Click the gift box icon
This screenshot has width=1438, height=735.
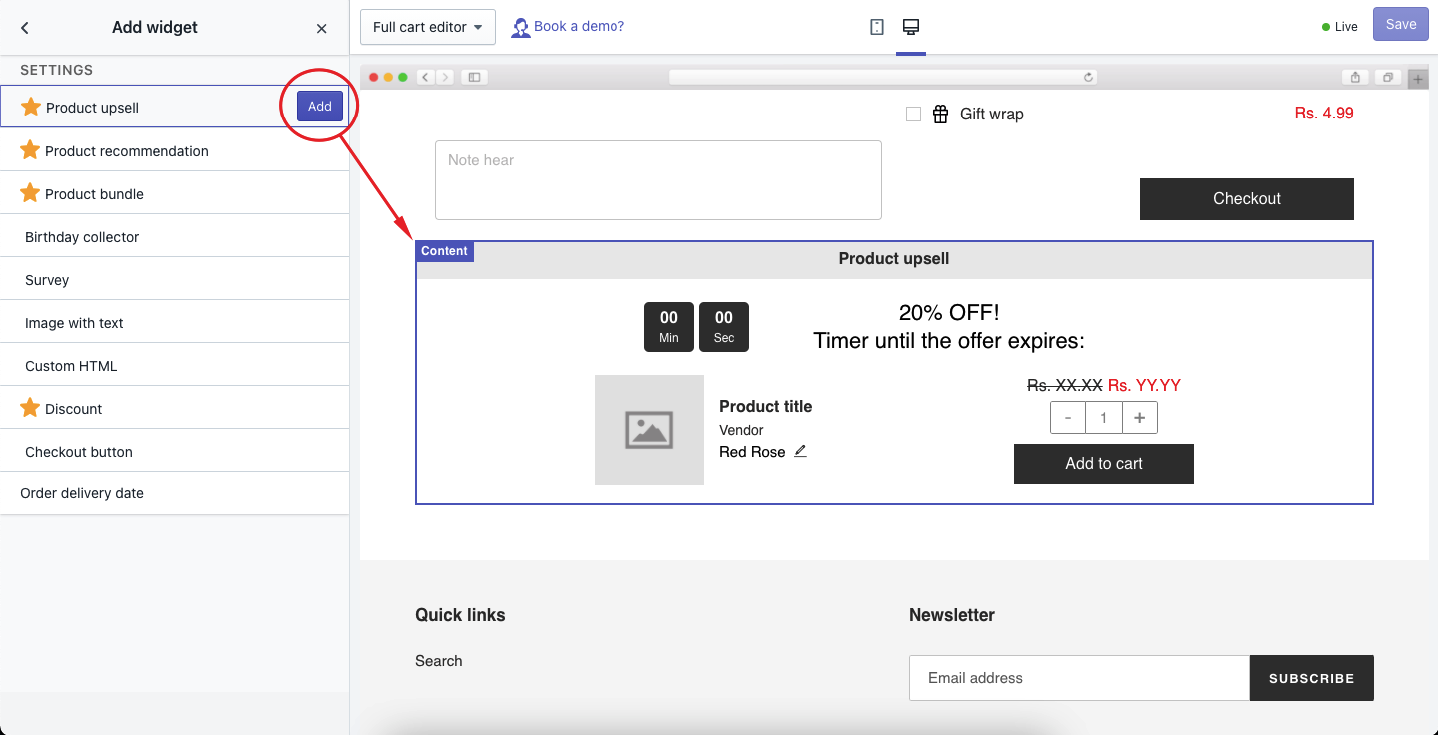click(940, 114)
